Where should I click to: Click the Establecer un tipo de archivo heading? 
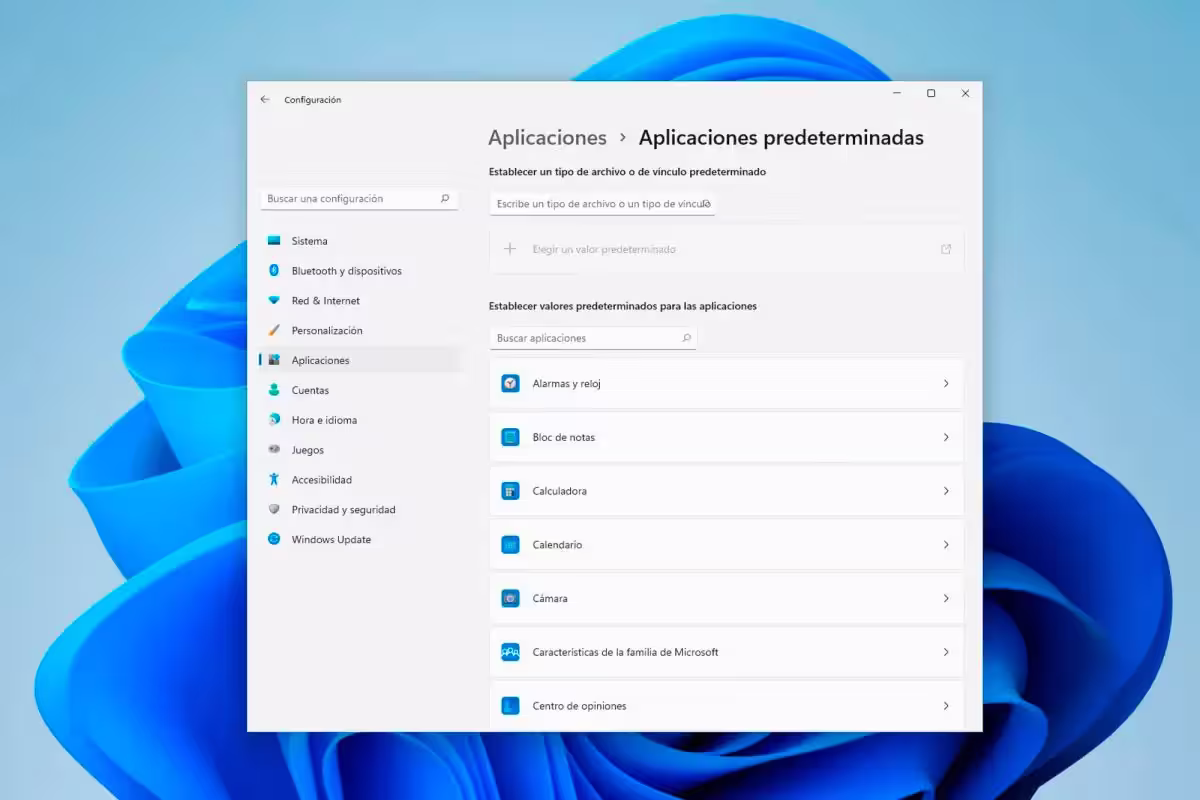[627, 172]
